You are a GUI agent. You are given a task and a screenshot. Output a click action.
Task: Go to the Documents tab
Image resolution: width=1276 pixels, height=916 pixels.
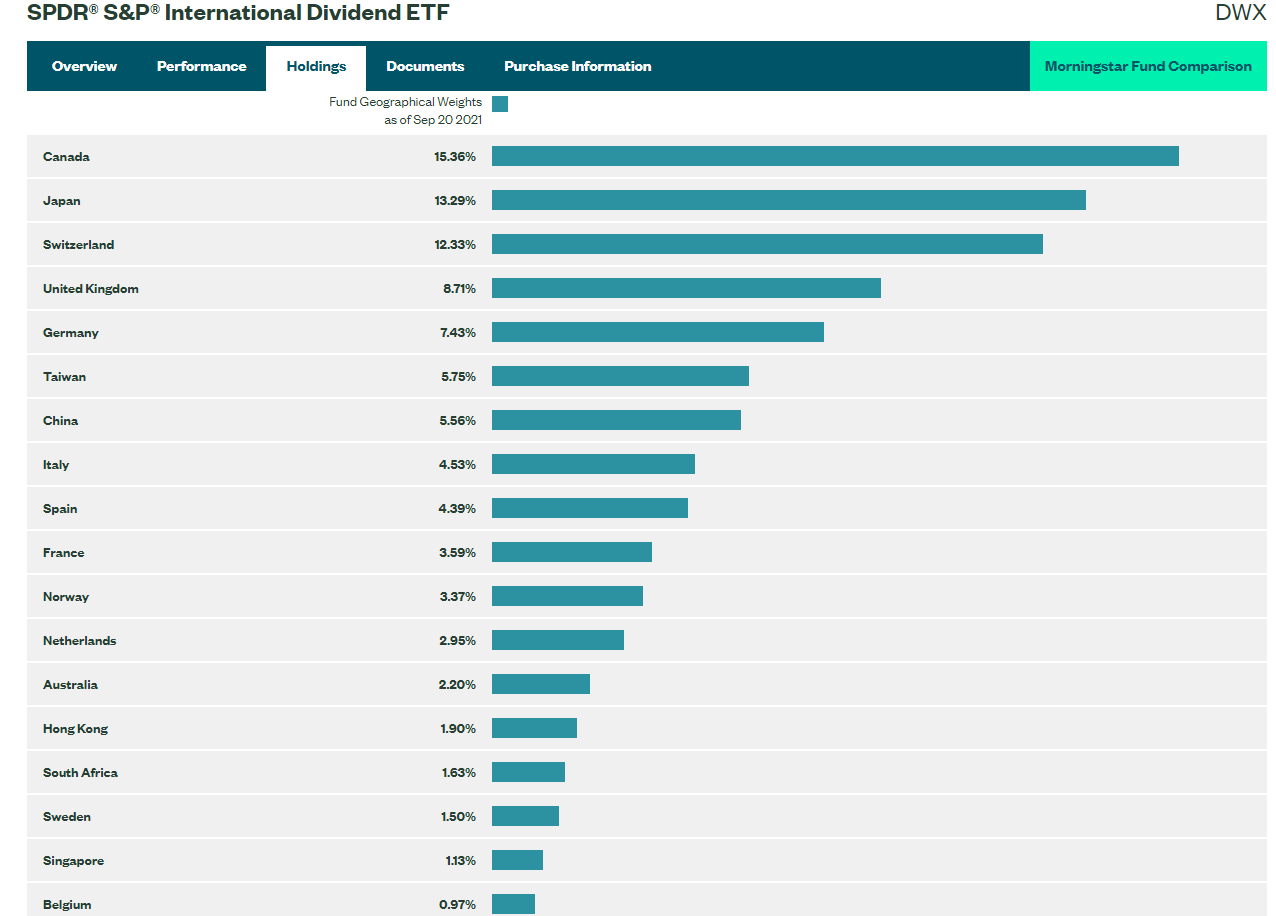pos(425,66)
